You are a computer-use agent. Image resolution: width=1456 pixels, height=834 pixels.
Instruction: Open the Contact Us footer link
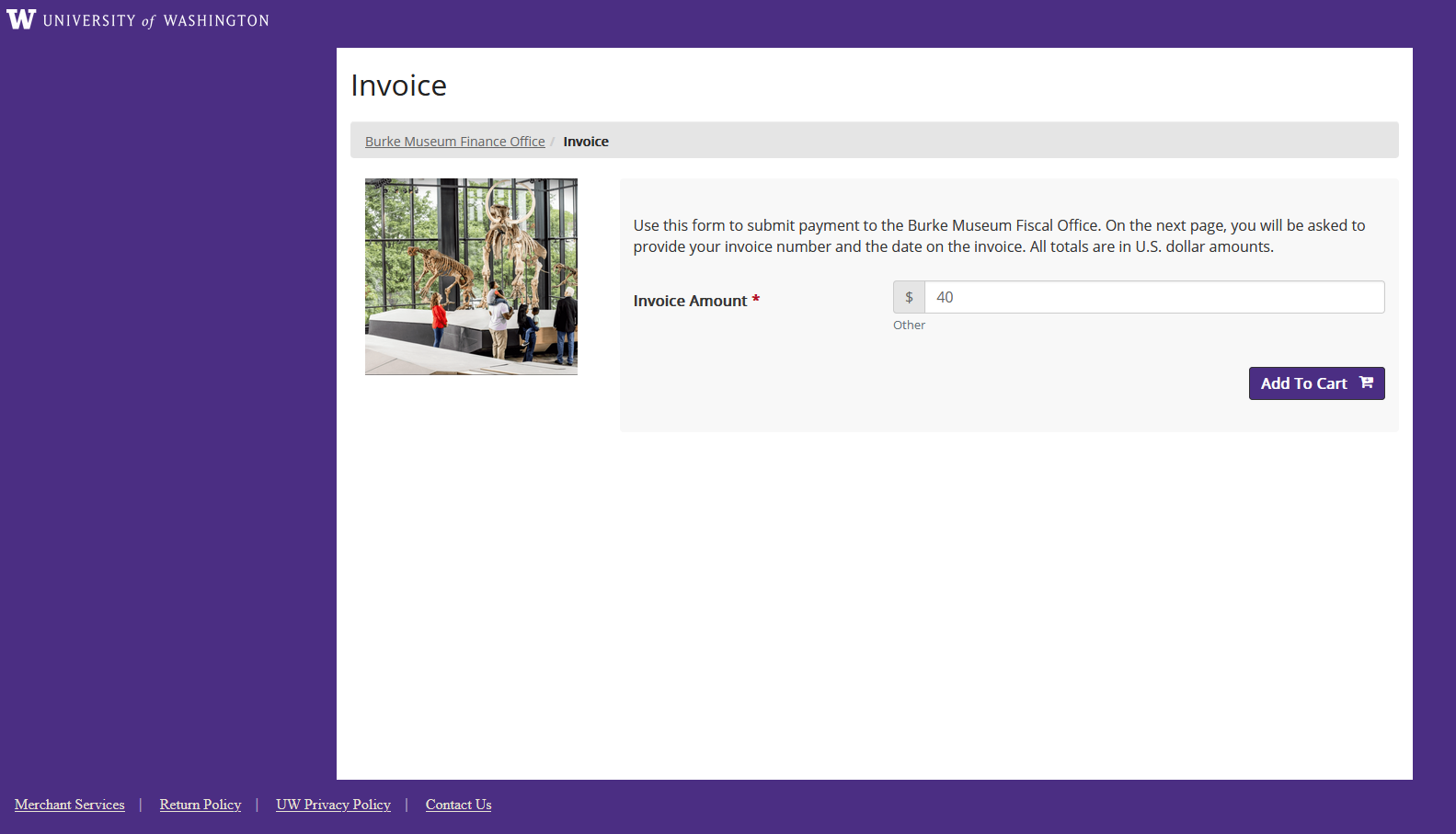point(458,805)
